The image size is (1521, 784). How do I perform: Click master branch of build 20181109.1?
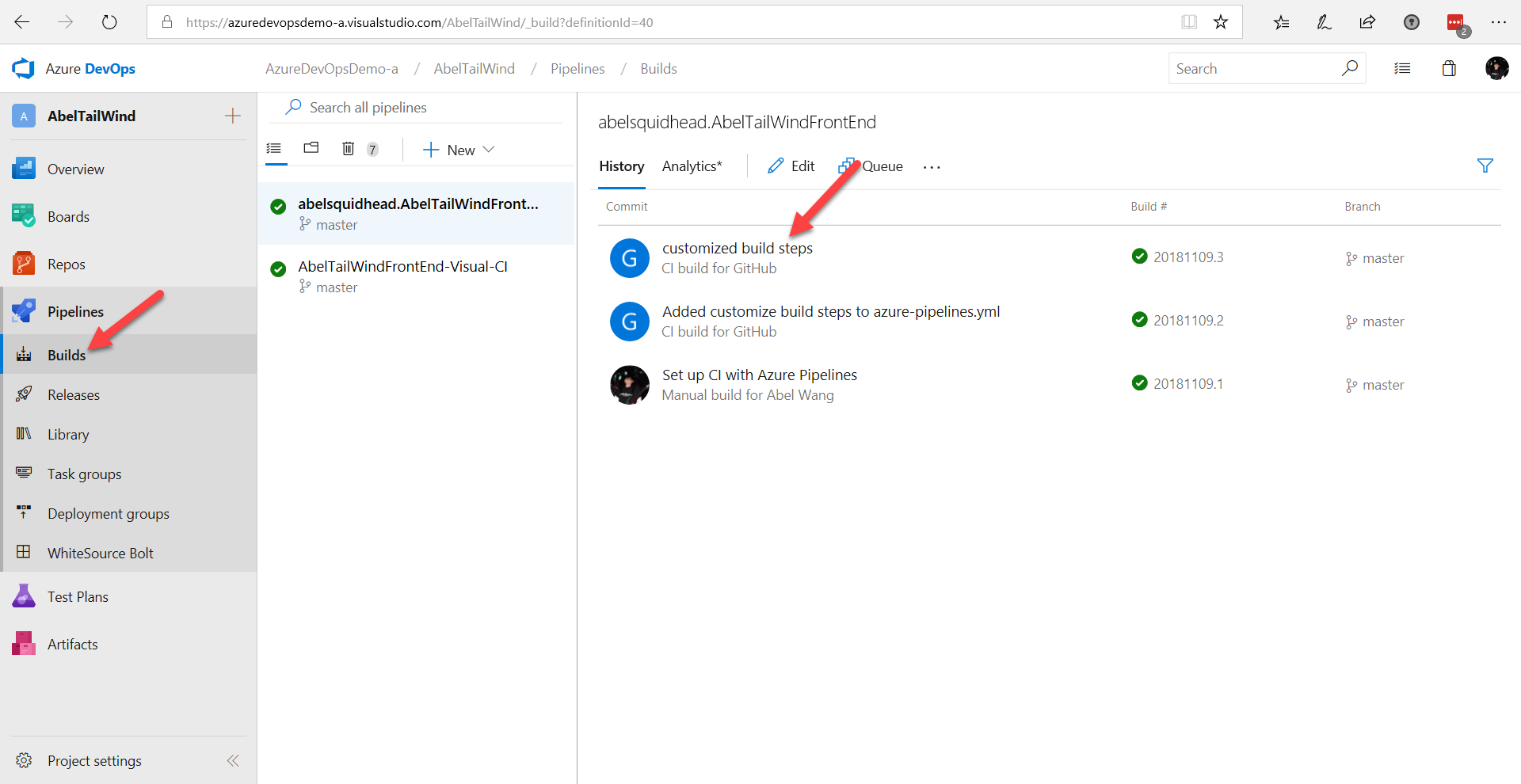pyautogui.click(x=1374, y=385)
